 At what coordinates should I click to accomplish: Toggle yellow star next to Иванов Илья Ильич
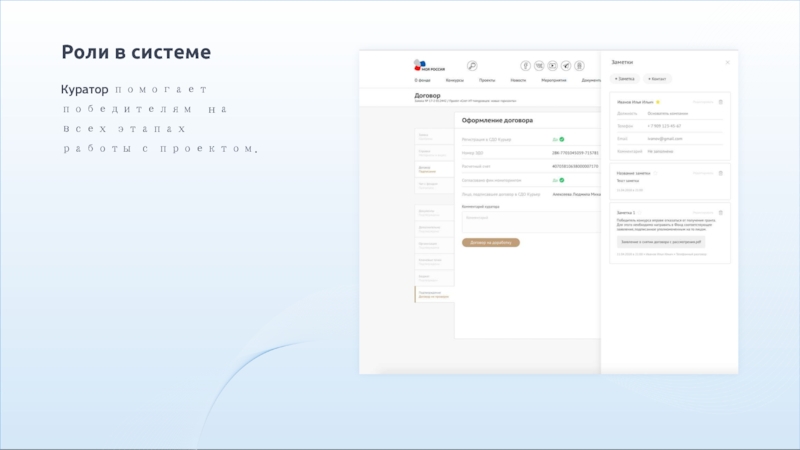pos(658,102)
